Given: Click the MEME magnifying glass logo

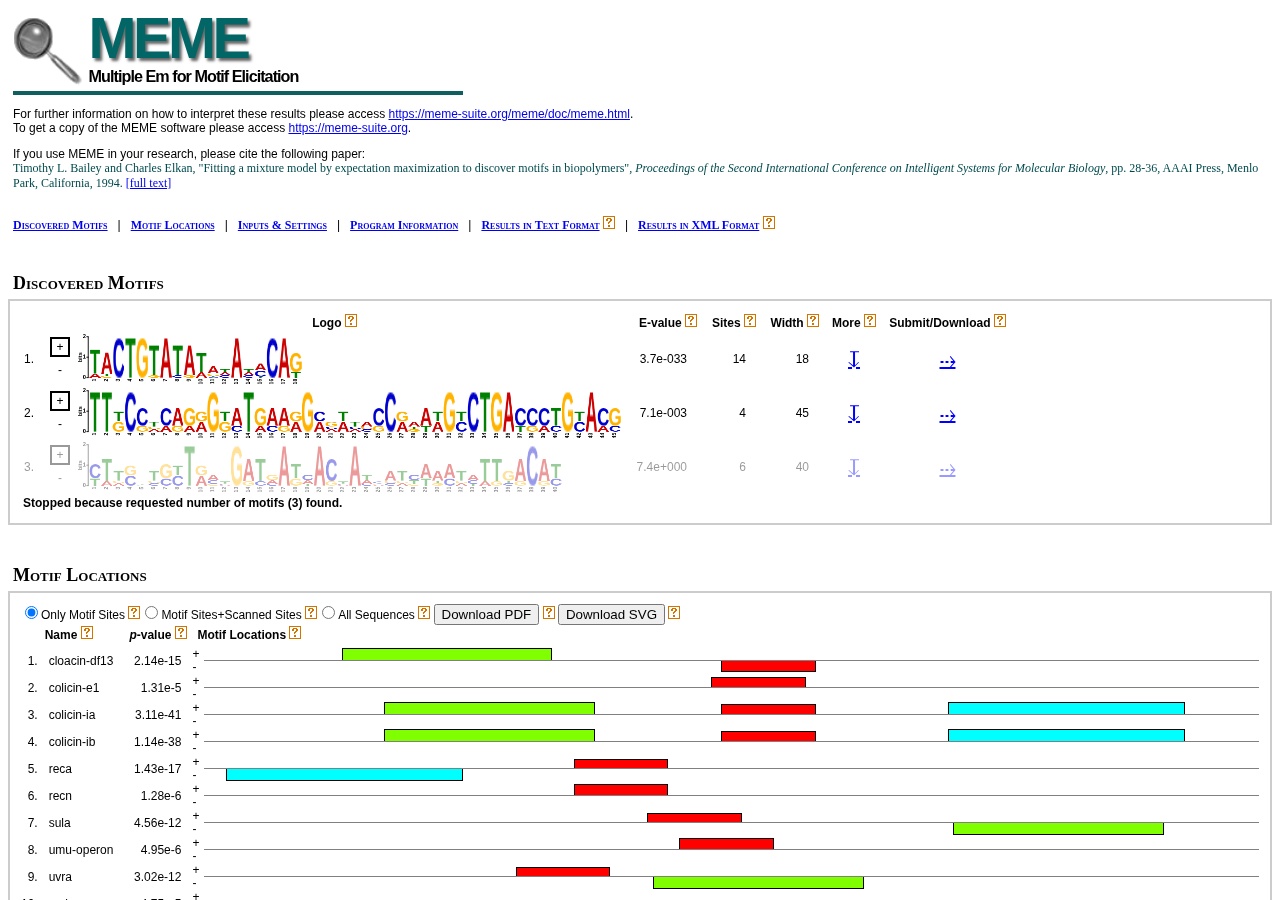Looking at the screenshot, I should pos(47,51).
